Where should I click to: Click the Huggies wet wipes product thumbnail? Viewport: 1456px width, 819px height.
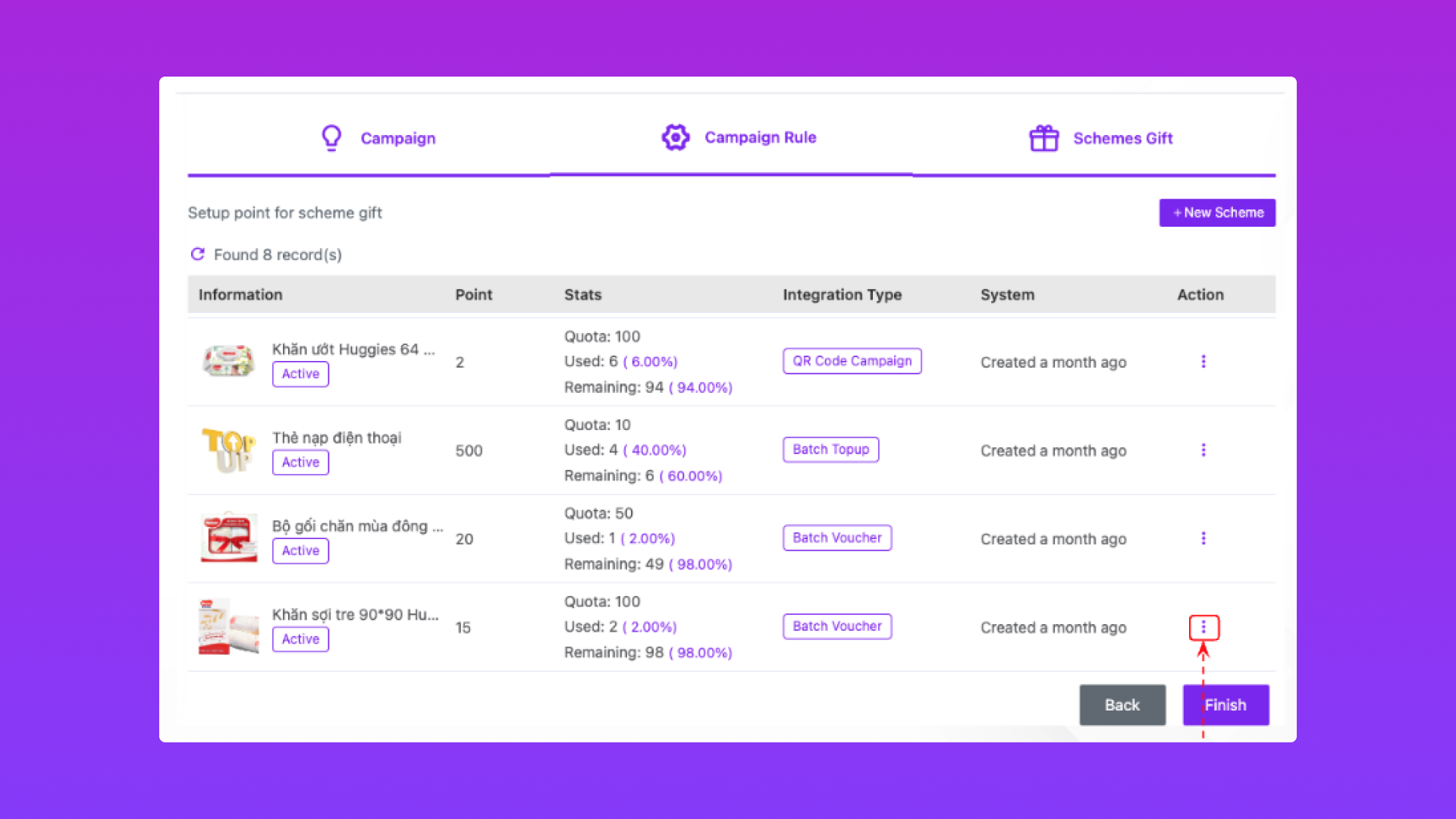[x=228, y=361]
